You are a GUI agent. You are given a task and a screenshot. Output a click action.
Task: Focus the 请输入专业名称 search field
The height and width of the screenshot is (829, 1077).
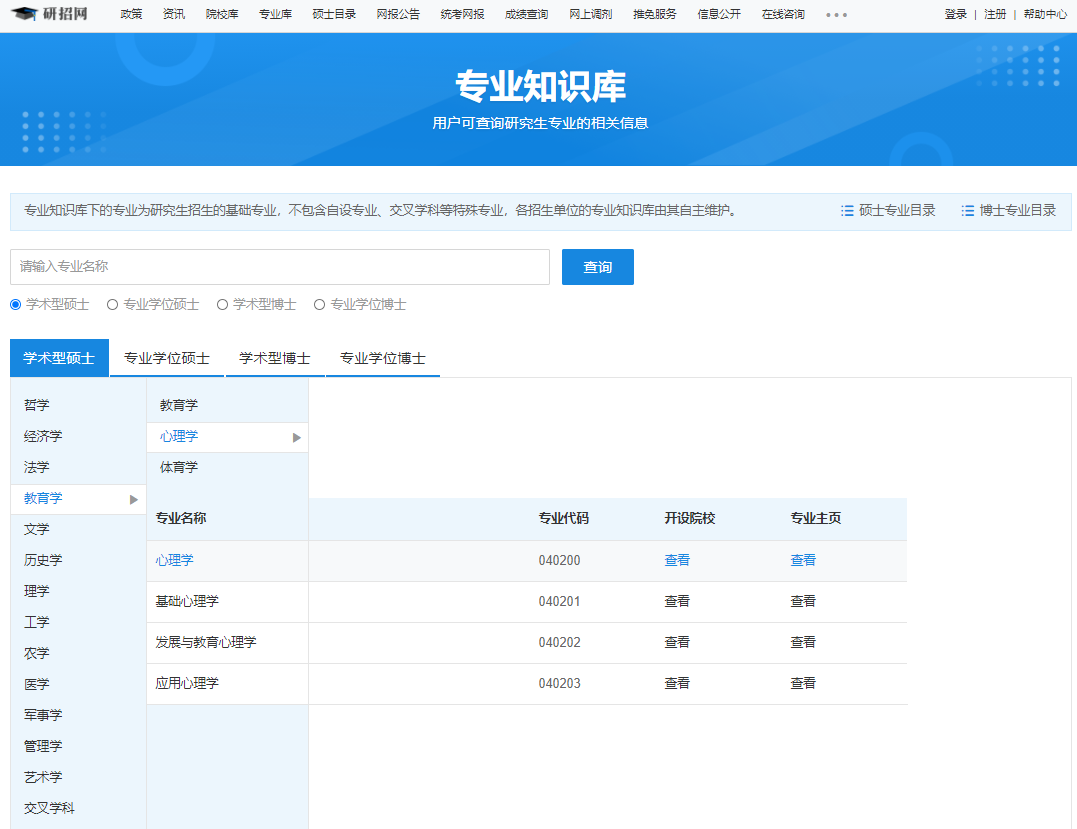pyautogui.click(x=280, y=267)
